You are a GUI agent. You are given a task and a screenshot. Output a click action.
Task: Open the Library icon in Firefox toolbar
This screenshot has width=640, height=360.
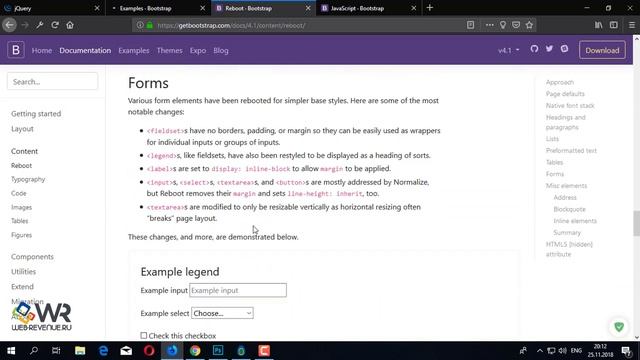(x=598, y=25)
